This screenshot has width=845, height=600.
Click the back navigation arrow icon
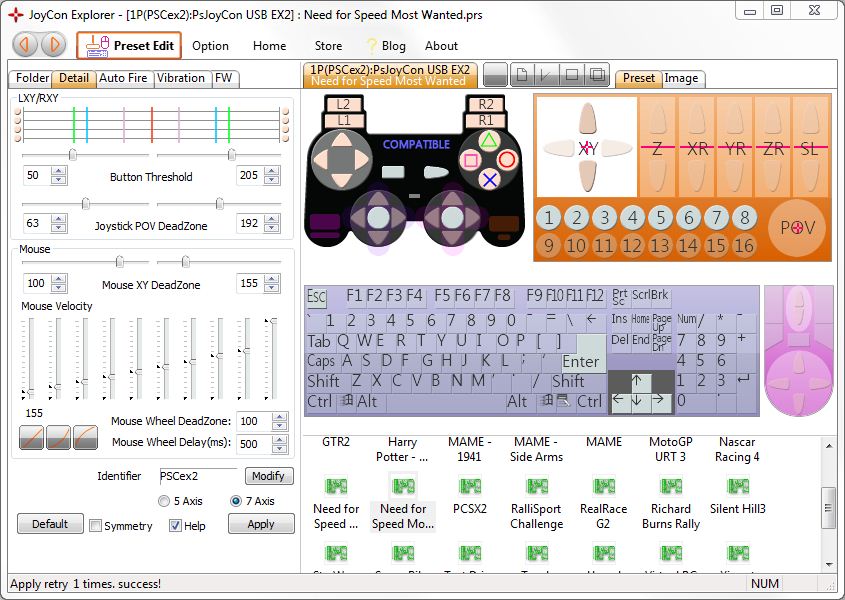click(x=25, y=45)
